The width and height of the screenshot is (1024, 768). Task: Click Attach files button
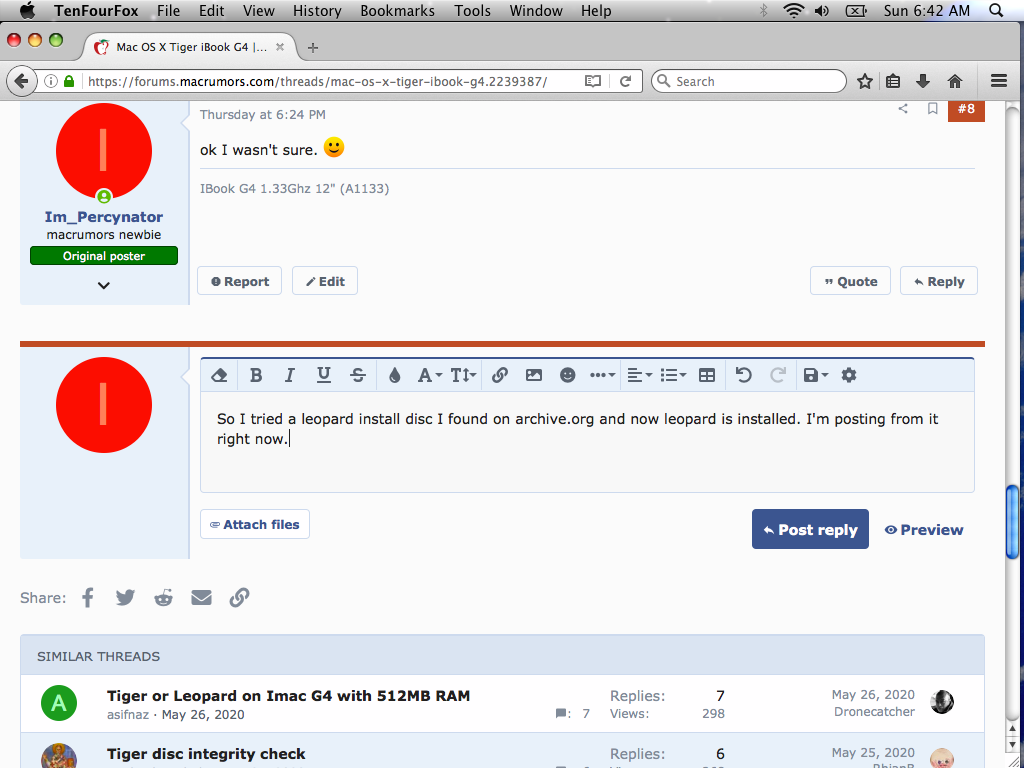255,524
